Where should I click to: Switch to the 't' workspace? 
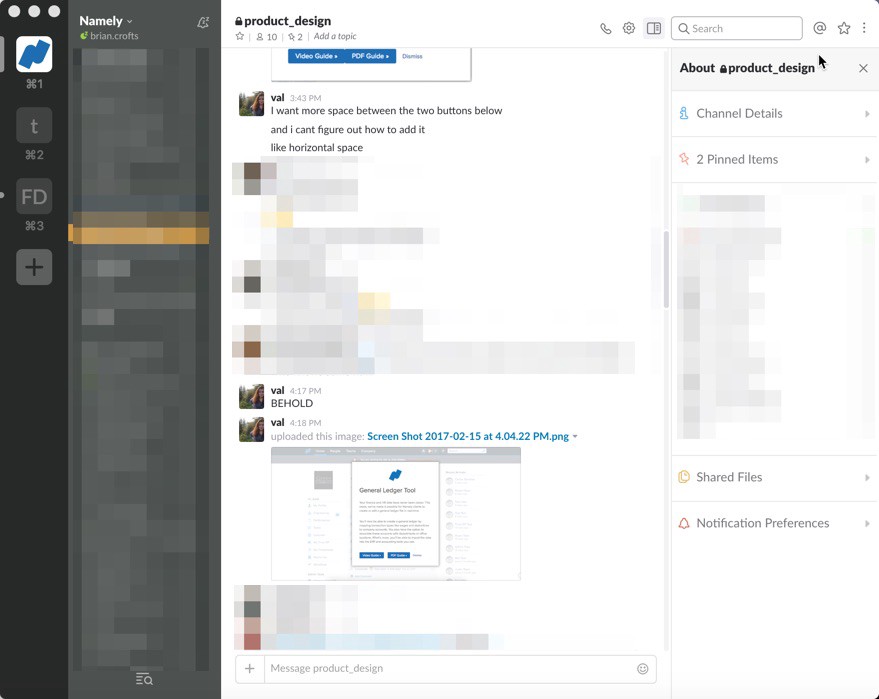pos(34,126)
